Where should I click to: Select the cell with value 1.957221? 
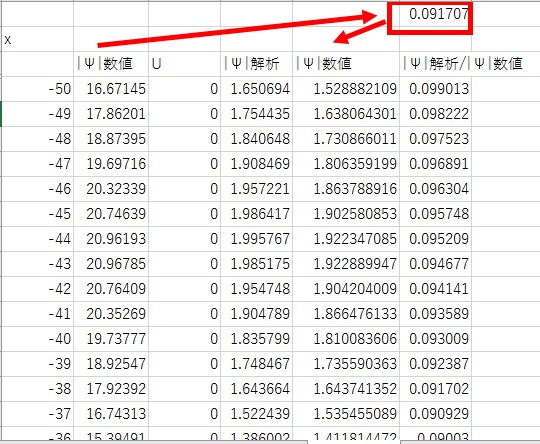(257, 189)
